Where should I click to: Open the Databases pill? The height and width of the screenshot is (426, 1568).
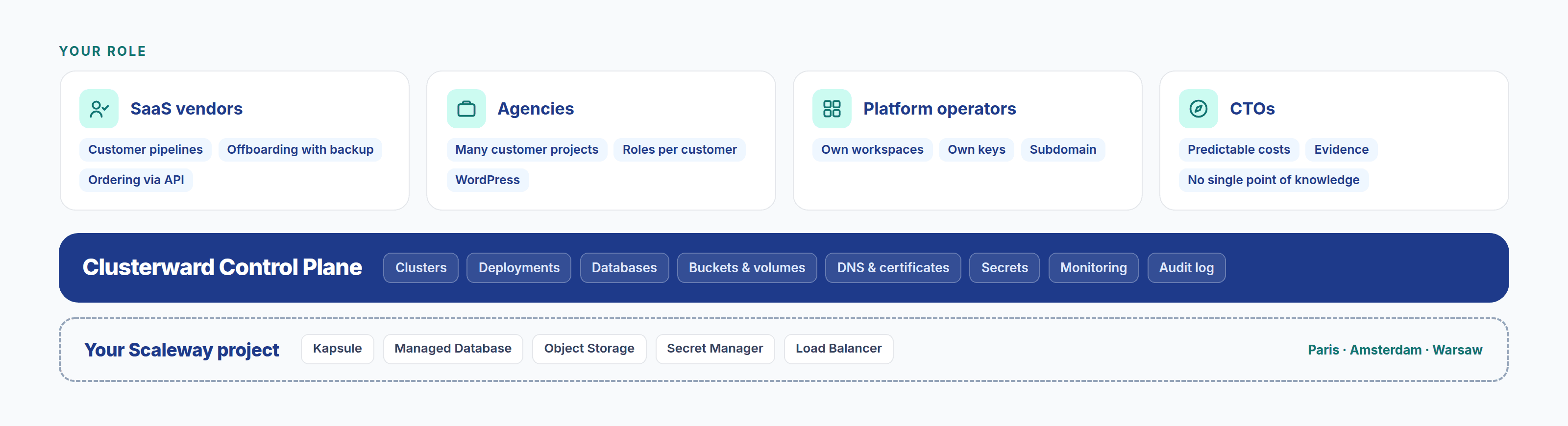(624, 268)
